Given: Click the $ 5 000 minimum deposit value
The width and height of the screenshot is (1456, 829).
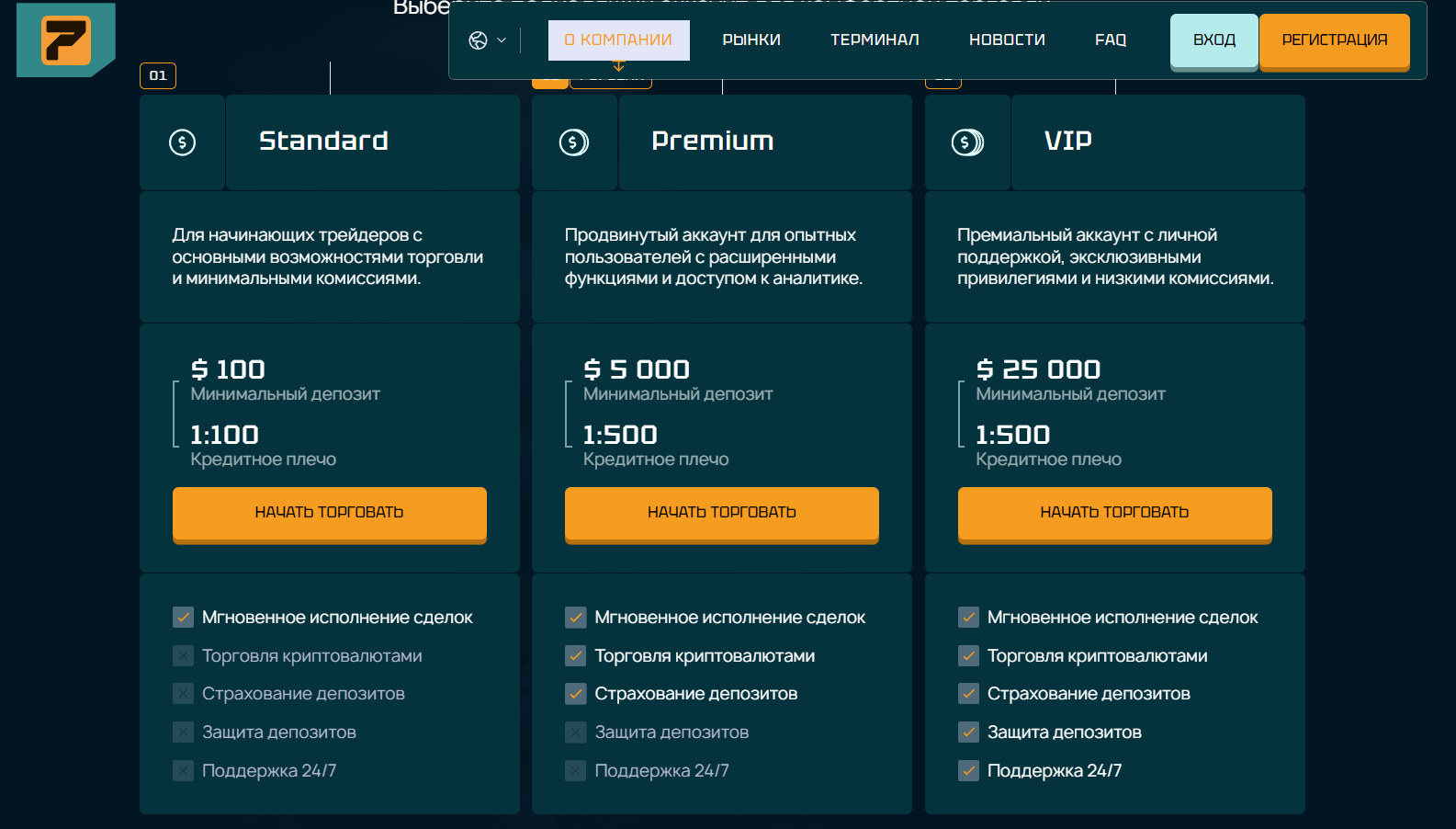Looking at the screenshot, I should pyautogui.click(x=637, y=369).
